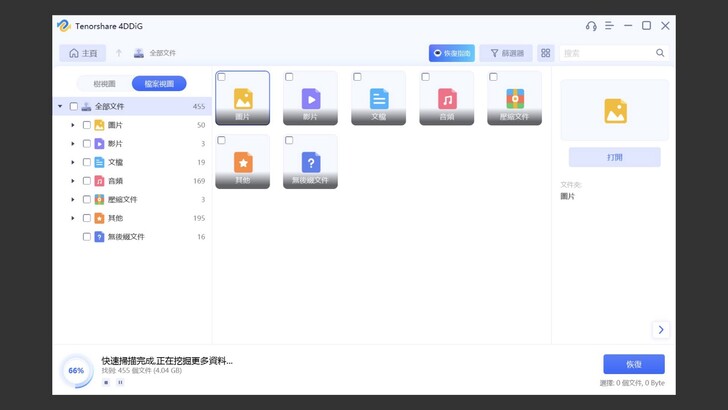Check the 壓縮文件 checkbox in sidebar

(86, 199)
